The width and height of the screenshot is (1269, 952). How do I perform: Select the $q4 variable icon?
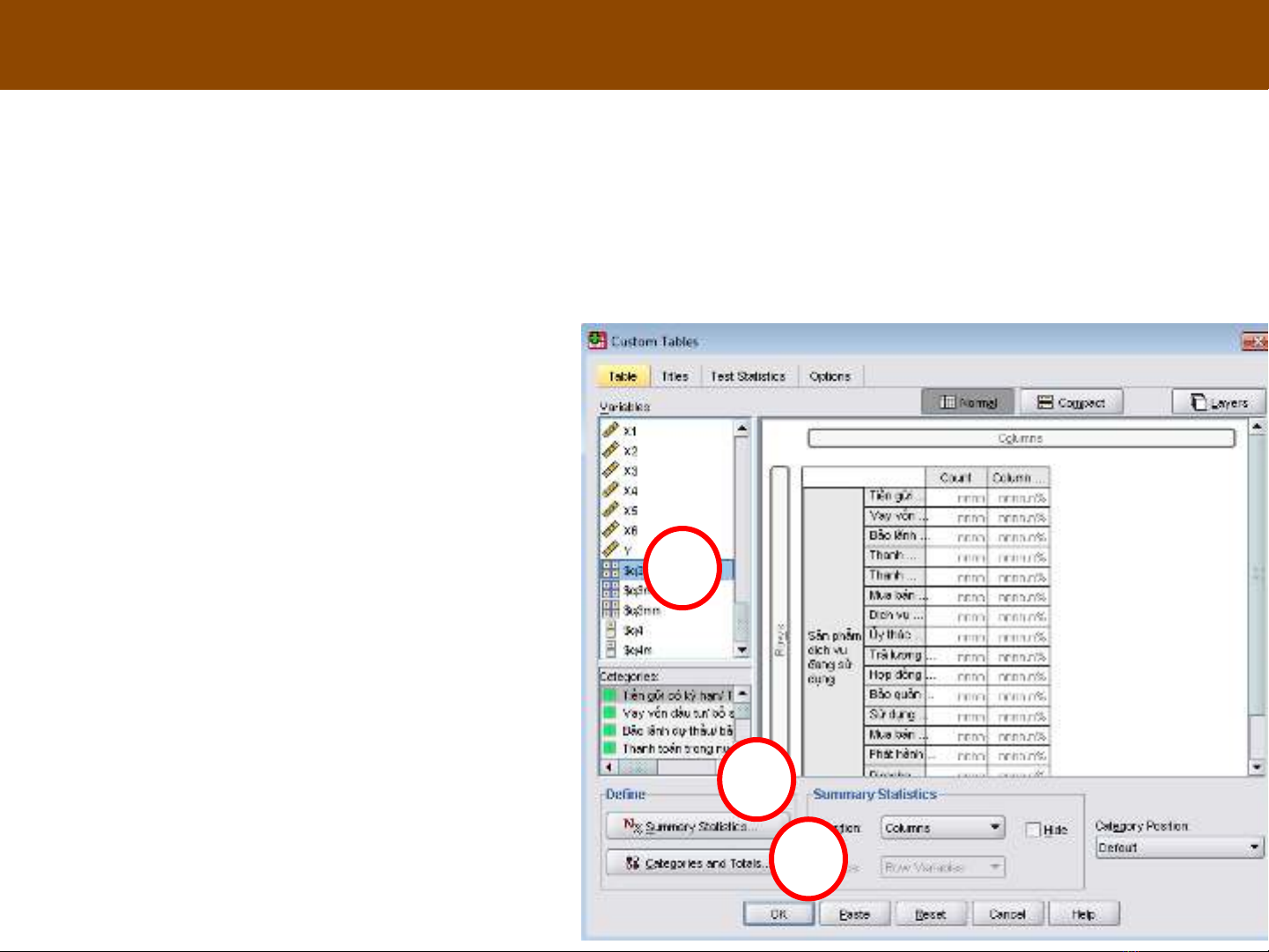610,630
